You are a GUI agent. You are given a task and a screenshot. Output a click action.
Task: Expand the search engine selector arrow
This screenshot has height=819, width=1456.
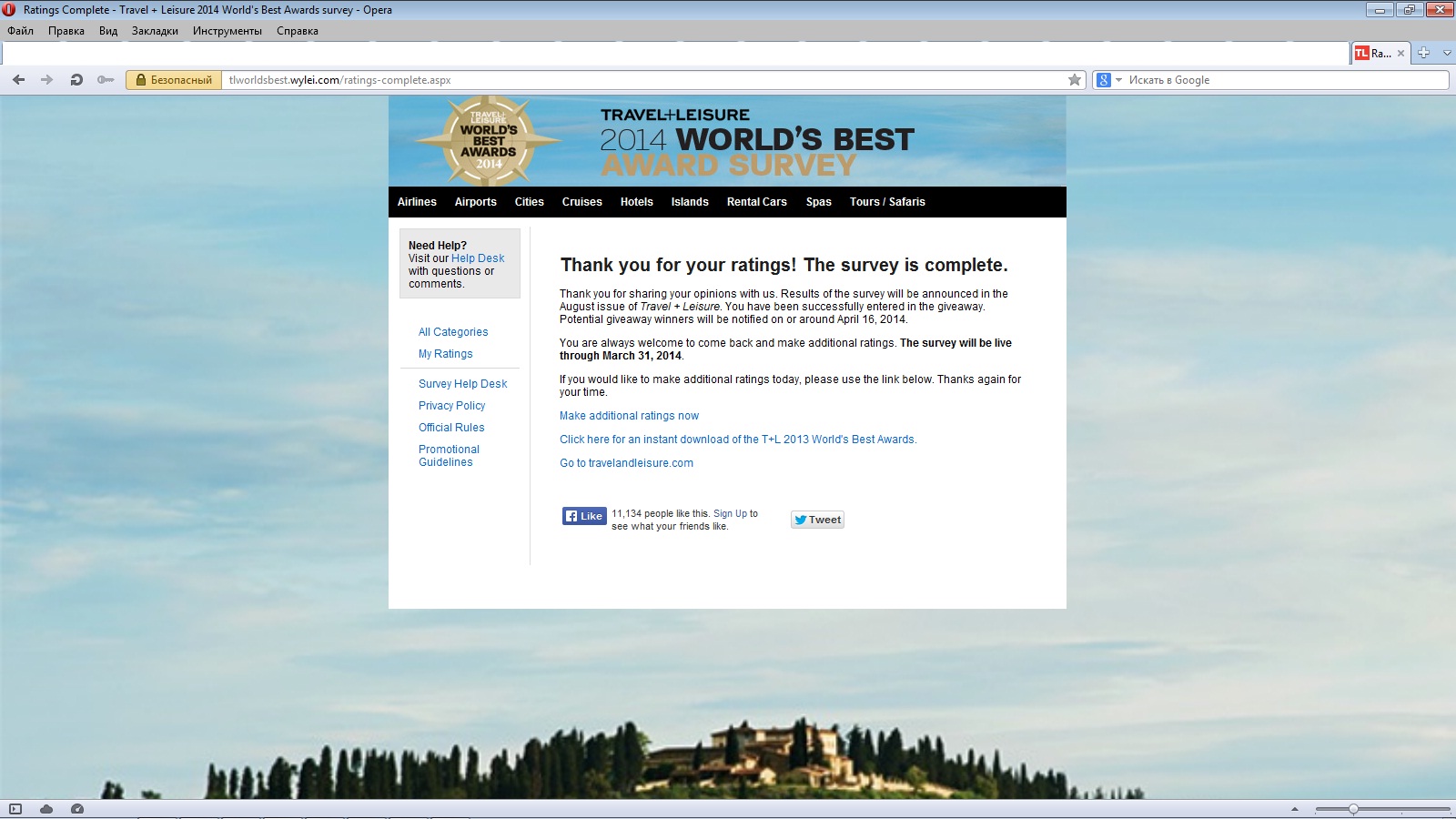click(1119, 80)
